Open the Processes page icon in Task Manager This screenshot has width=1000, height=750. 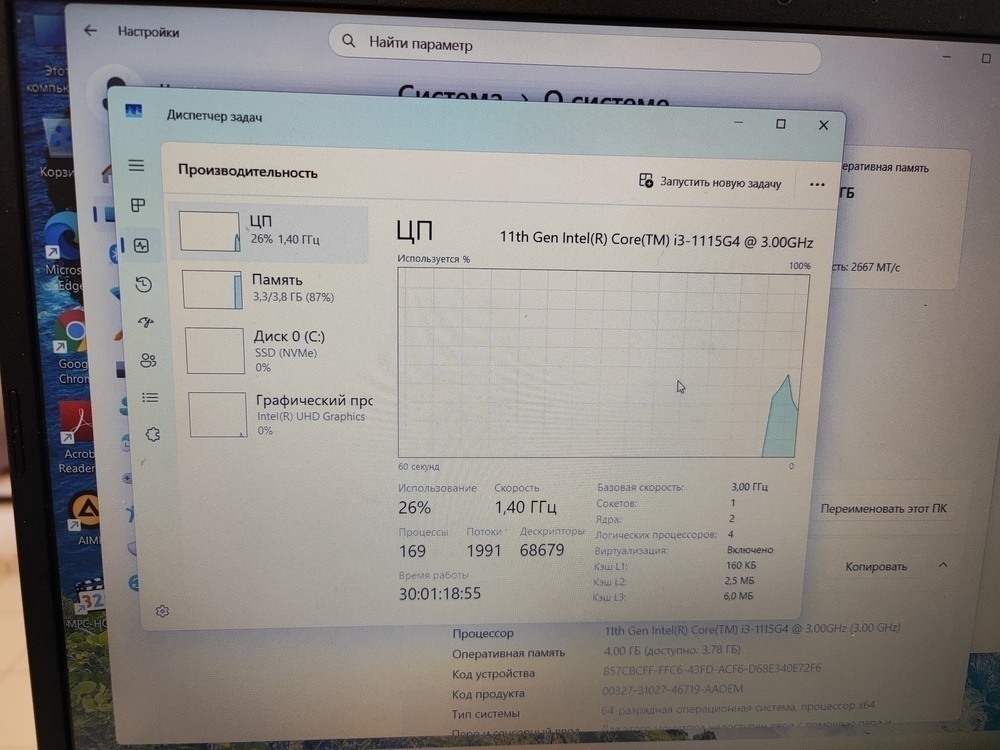138,205
